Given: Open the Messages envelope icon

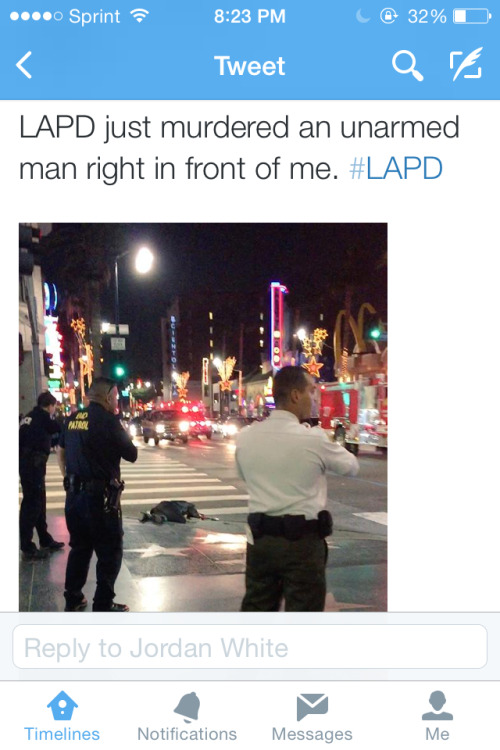Looking at the screenshot, I should 312,706.
